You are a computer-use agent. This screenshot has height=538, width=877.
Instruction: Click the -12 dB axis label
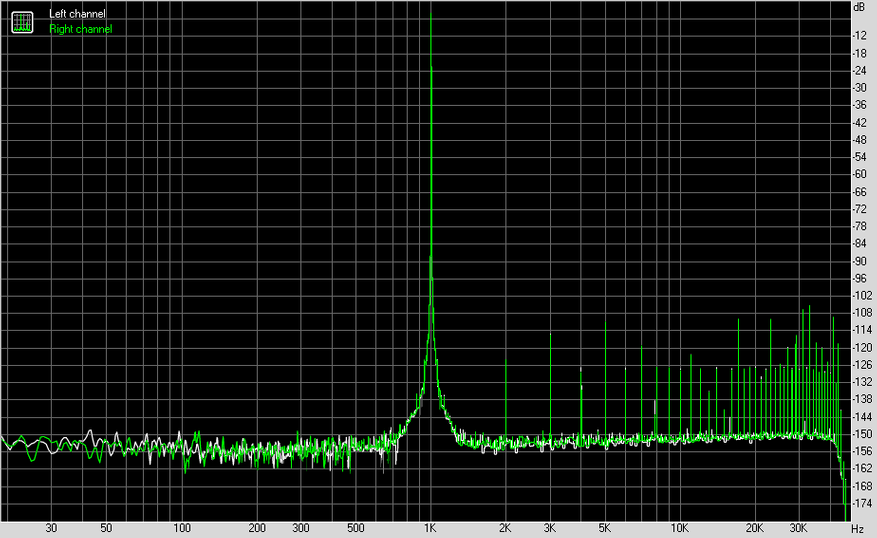pos(859,35)
